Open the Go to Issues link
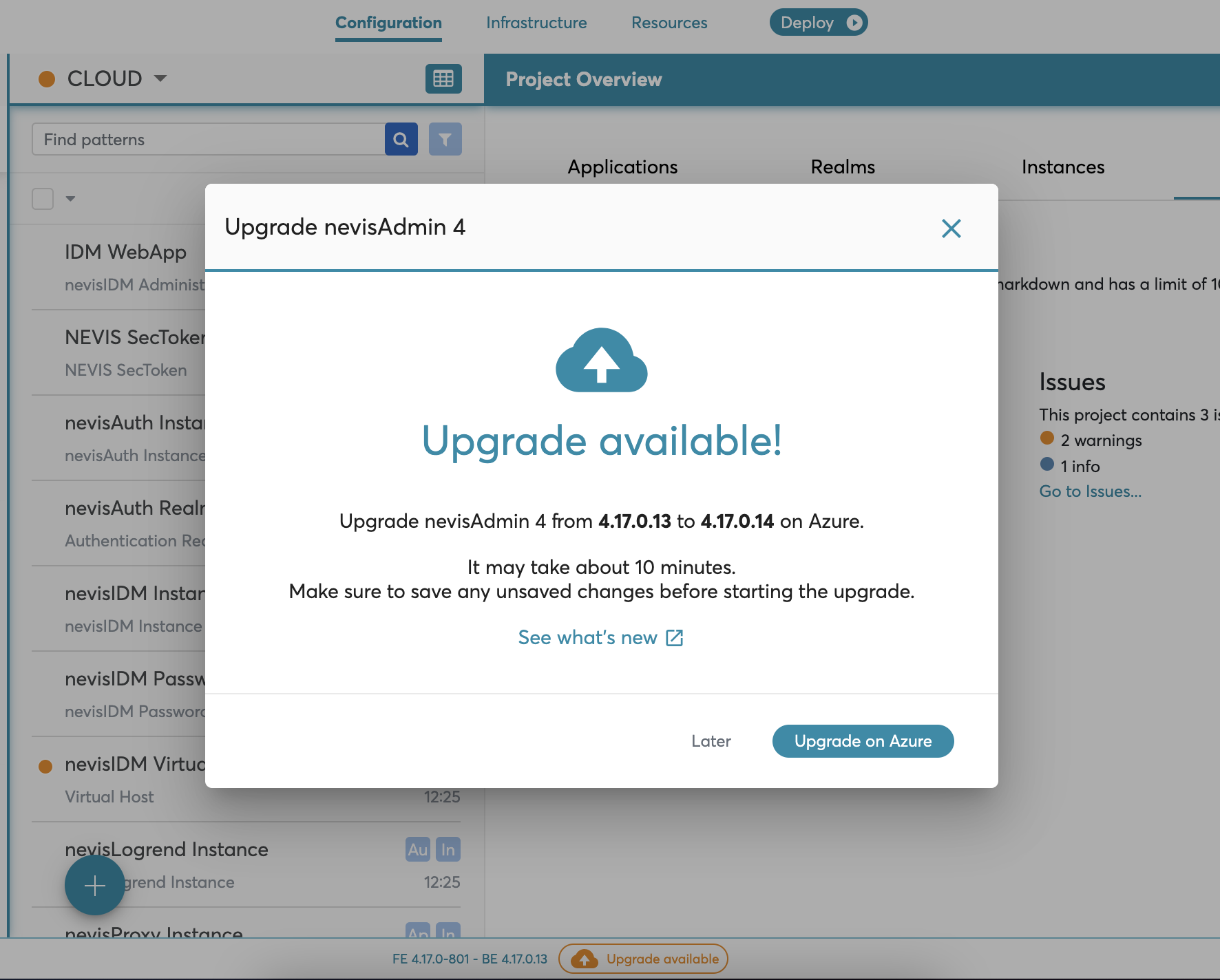The height and width of the screenshot is (980, 1220). (x=1090, y=491)
